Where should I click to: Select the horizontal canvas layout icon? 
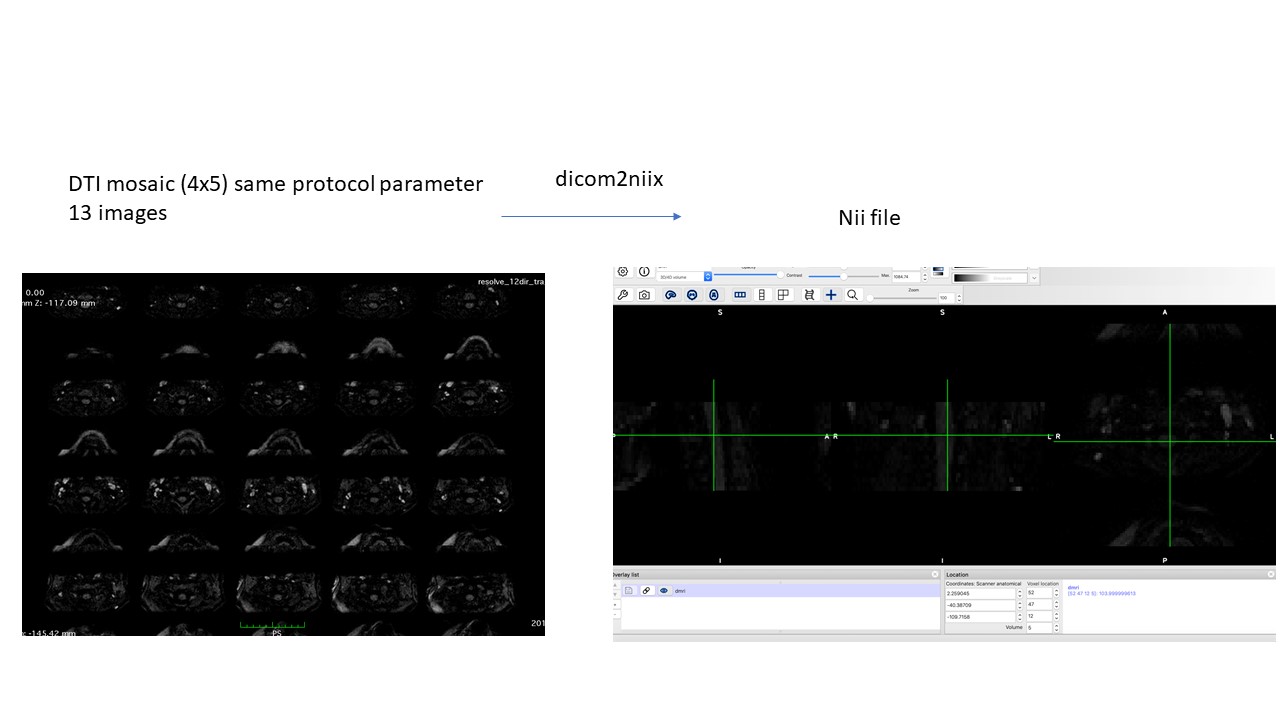pos(740,295)
